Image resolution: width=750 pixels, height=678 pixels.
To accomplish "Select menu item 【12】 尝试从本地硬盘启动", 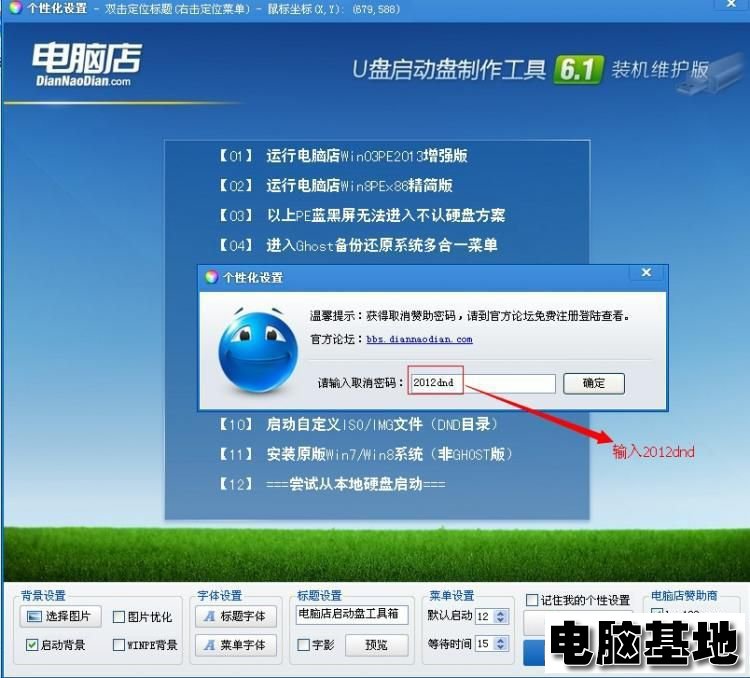I will (x=331, y=484).
